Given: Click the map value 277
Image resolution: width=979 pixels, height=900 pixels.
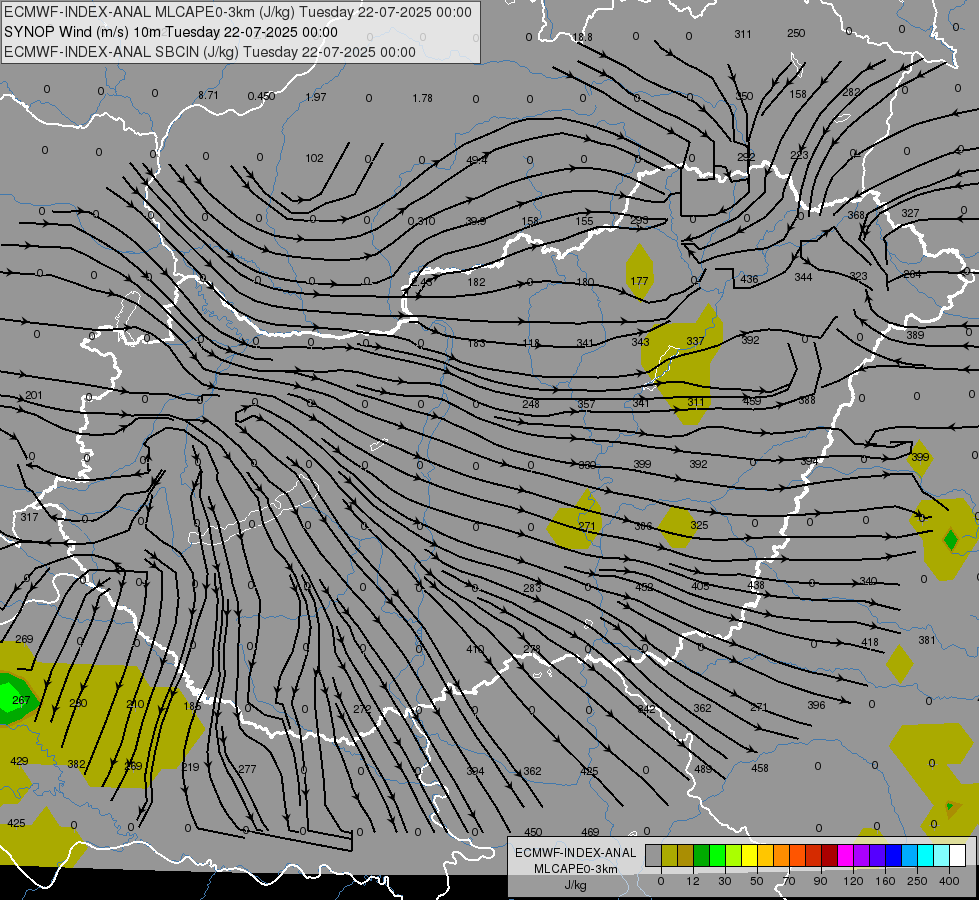Looking at the screenshot, I should (x=247, y=769).
